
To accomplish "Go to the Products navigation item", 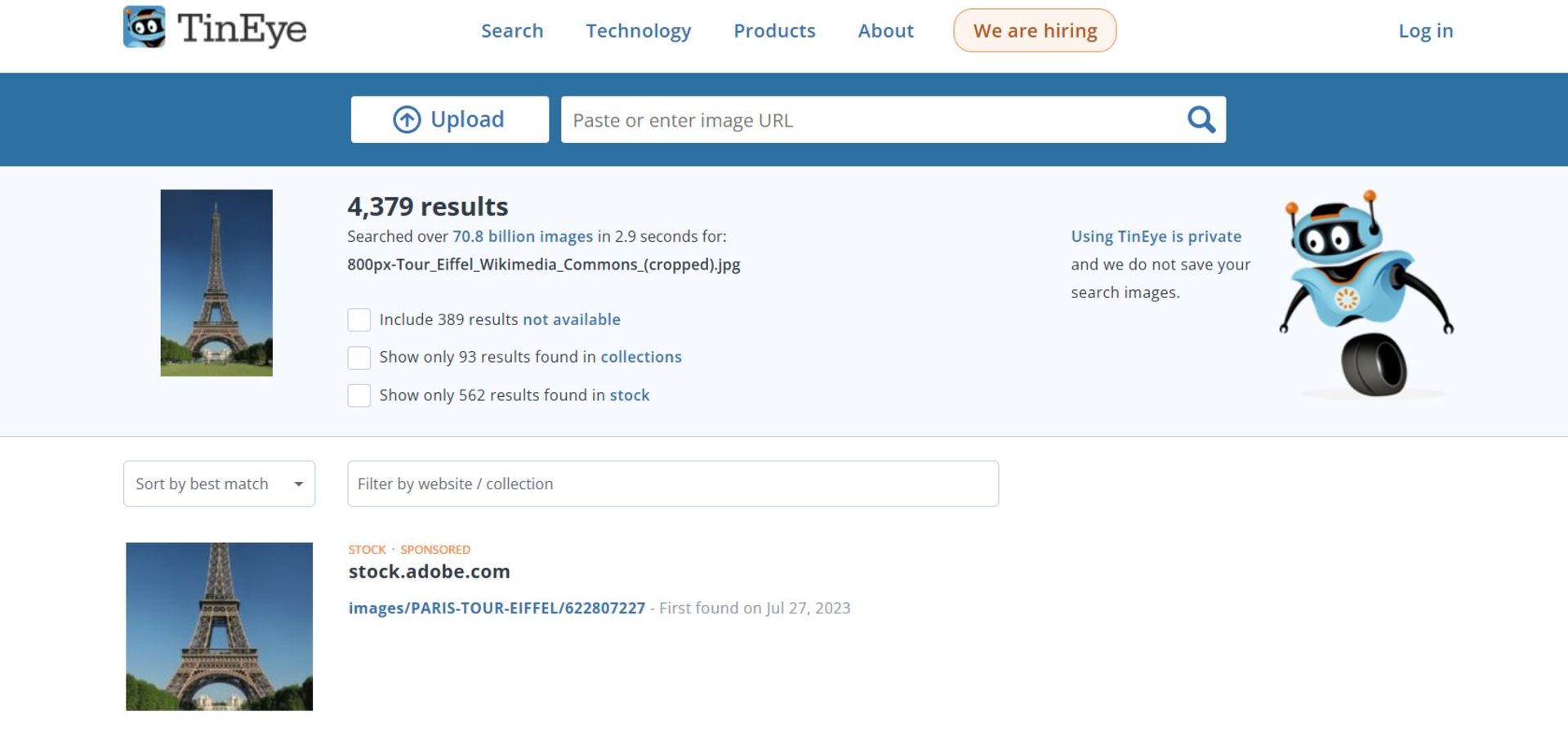I will (x=773, y=31).
